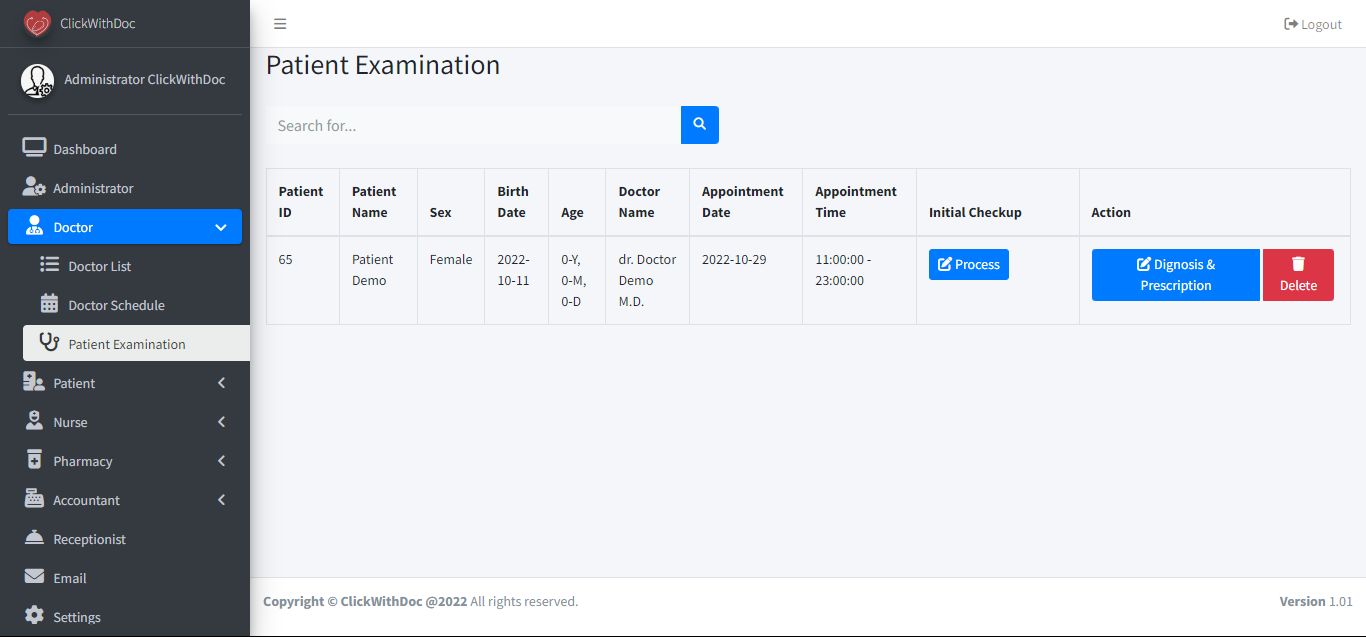Click the Dashboard monitor icon
Image resolution: width=1366 pixels, height=637 pixels.
pyautogui.click(x=34, y=148)
